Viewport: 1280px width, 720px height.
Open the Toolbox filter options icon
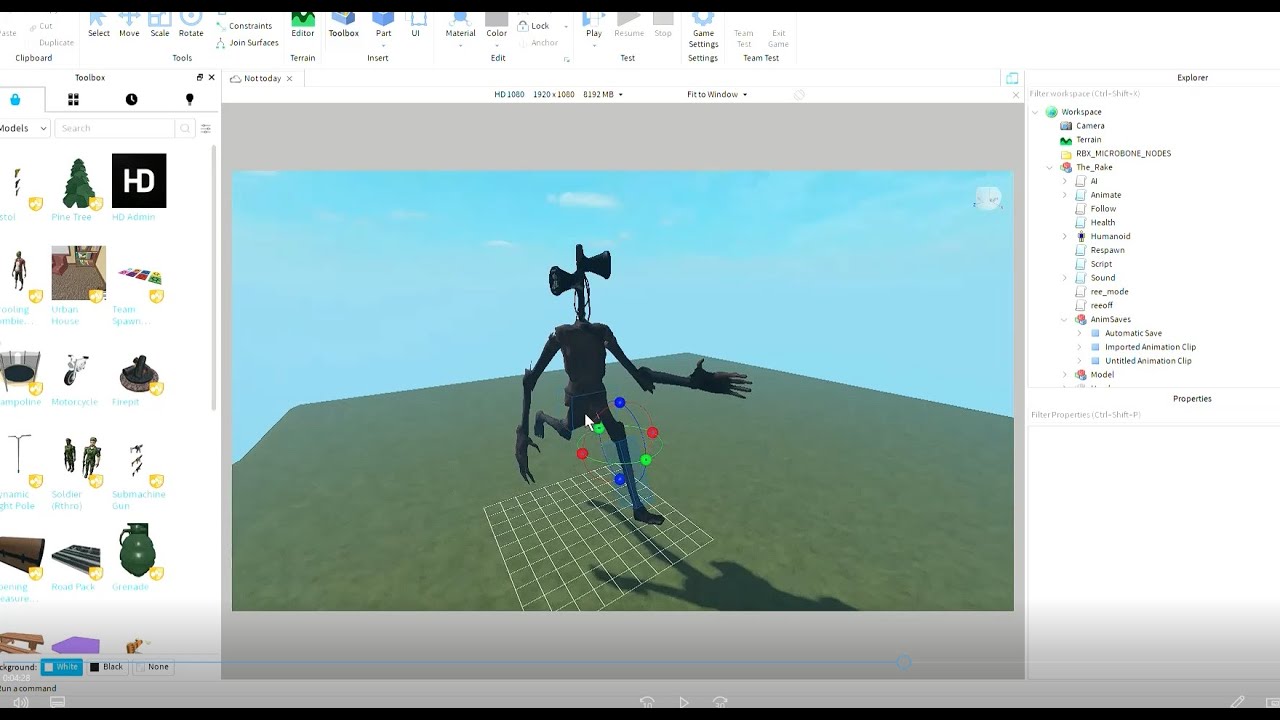(206, 128)
